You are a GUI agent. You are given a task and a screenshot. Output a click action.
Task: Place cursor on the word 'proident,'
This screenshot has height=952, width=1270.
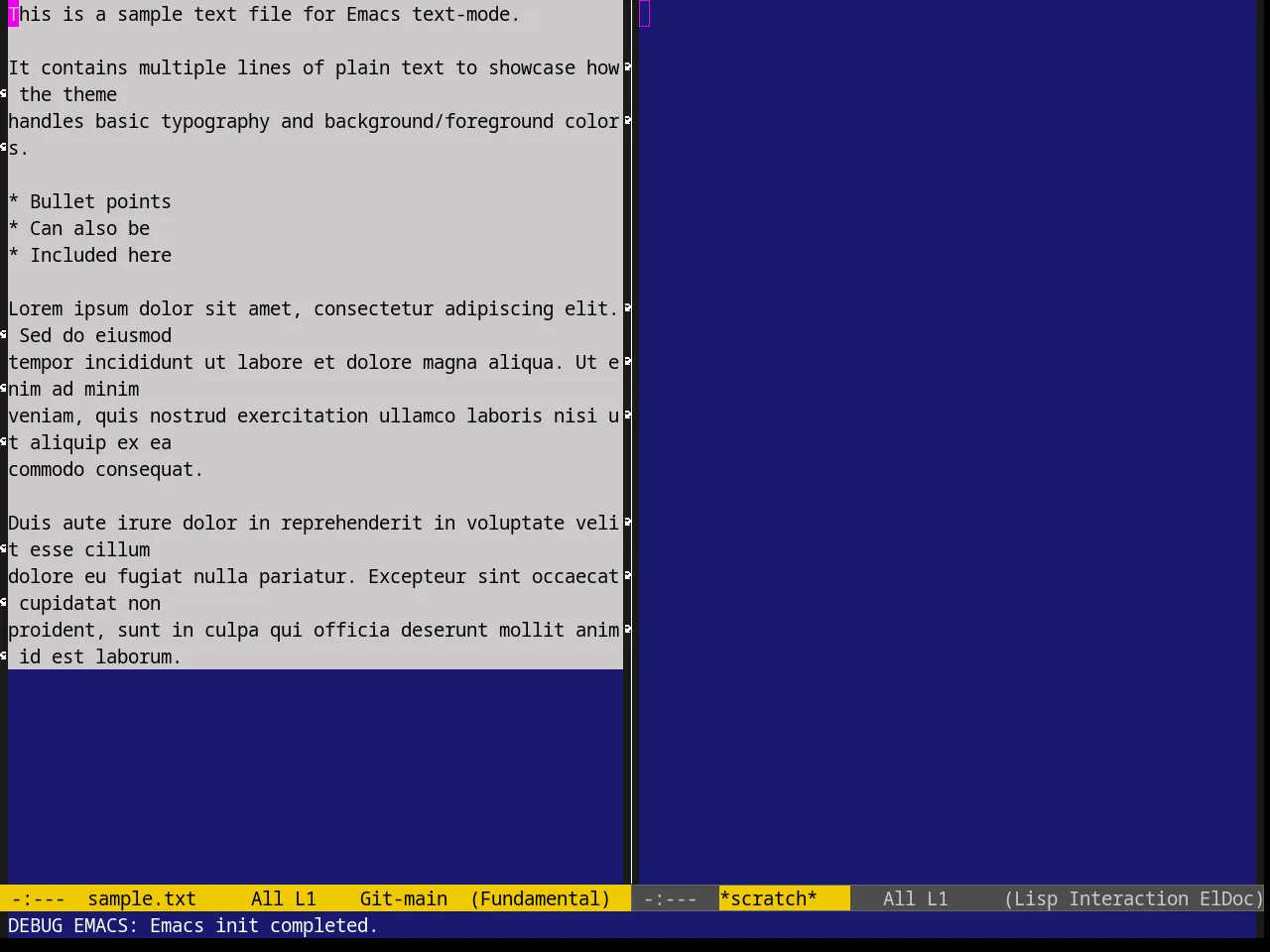click(x=57, y=630)
